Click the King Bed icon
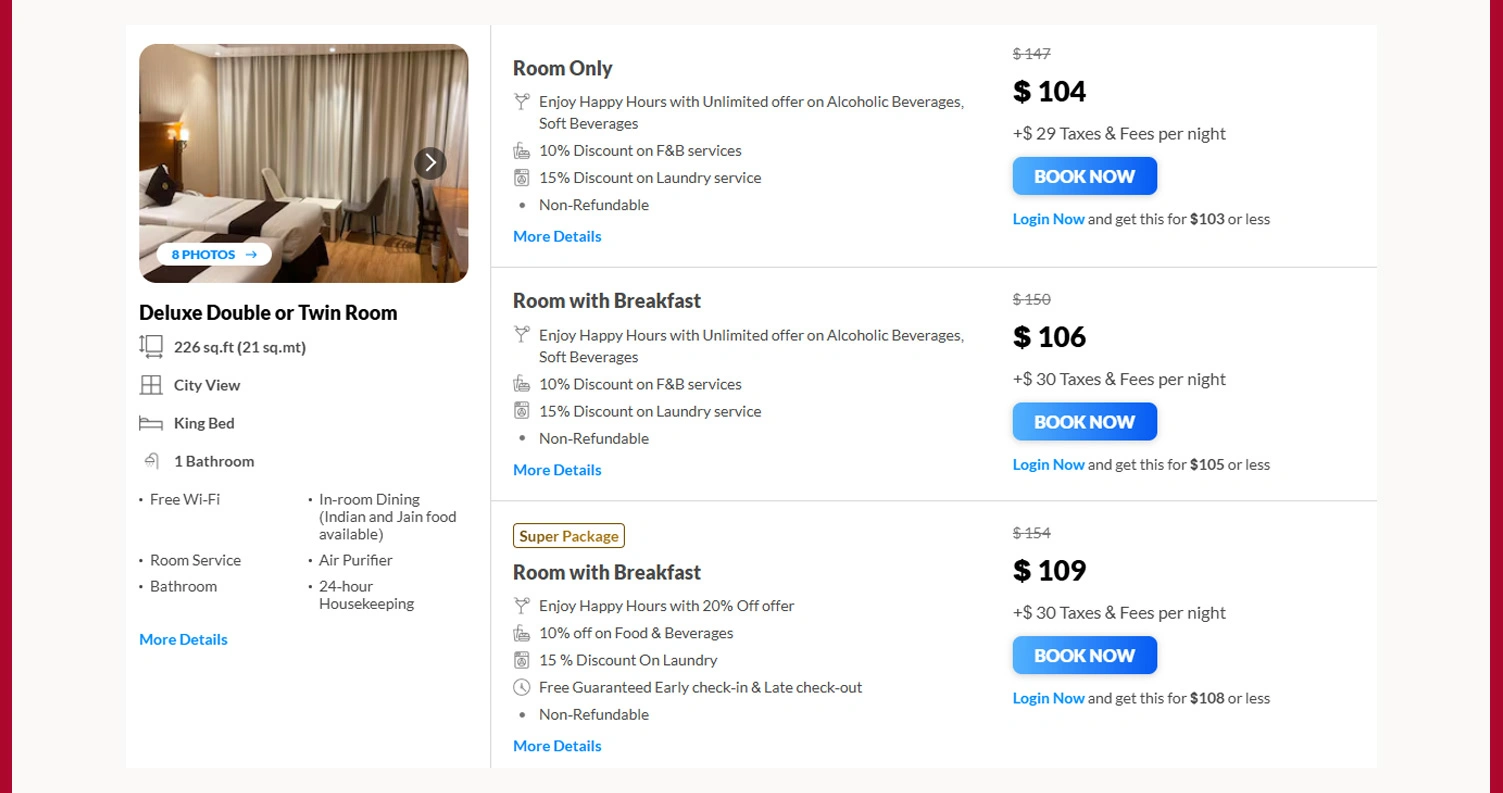The width and height of the screenshot is (1503, 793). pos(150,422)
